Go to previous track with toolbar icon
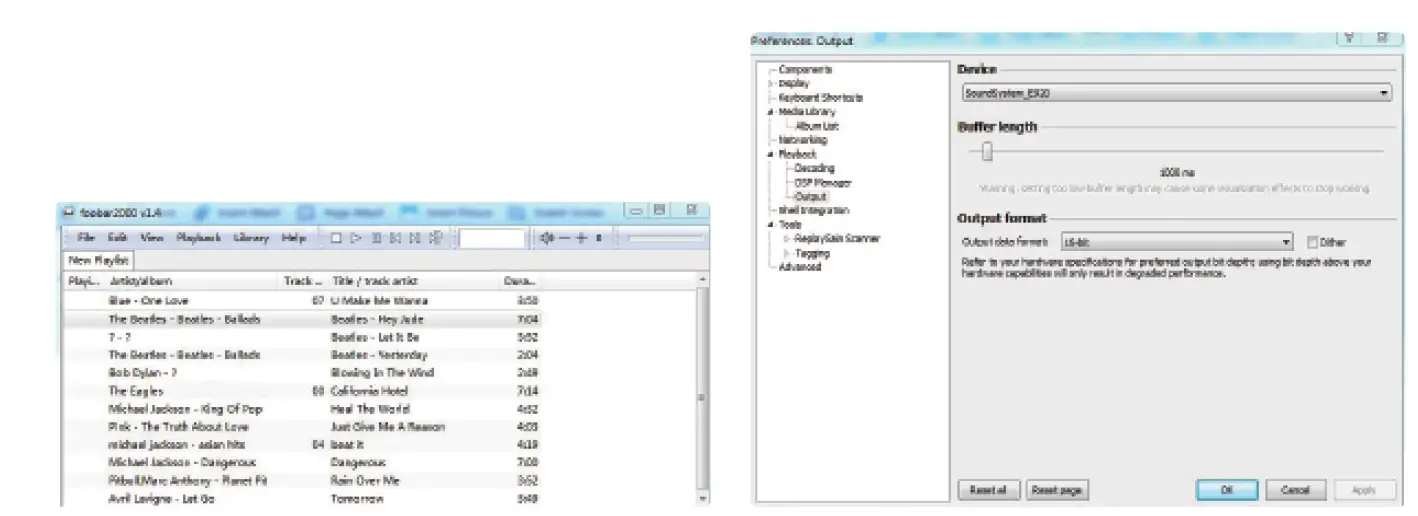Screen dimensions: 1418x516 click(x=395, y=238)
